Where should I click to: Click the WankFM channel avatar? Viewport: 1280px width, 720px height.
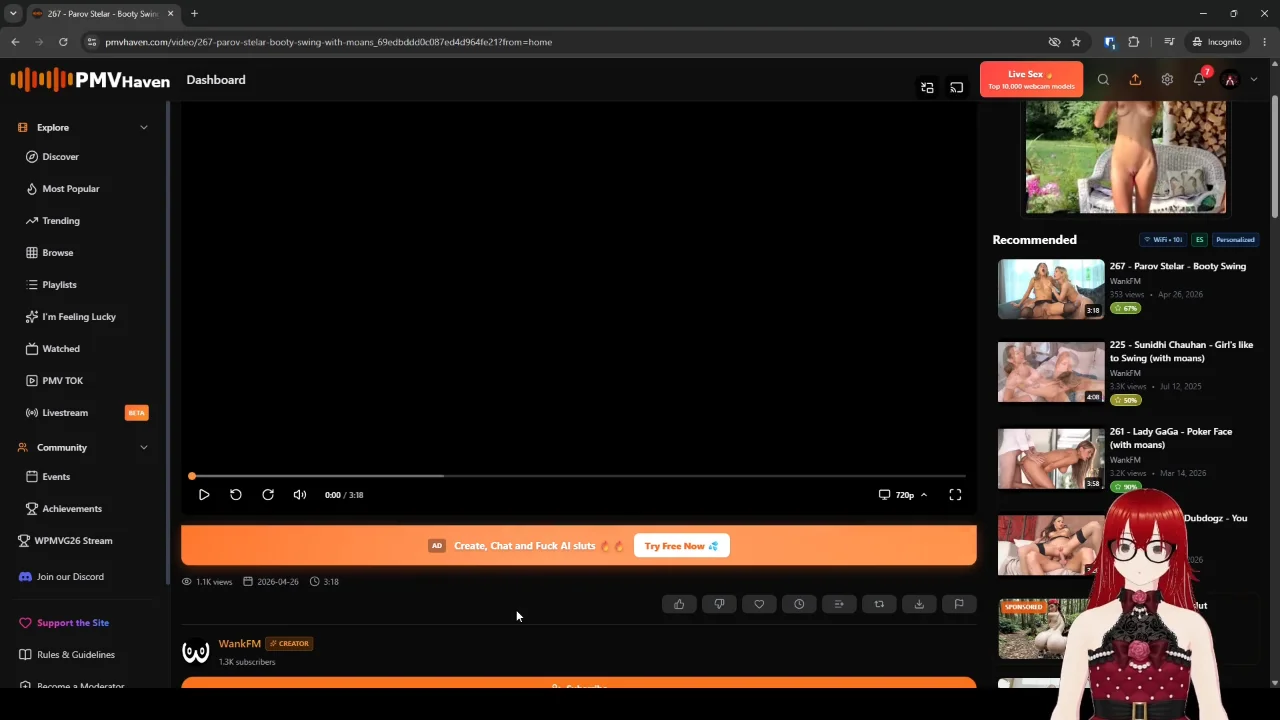coord(196,652)
